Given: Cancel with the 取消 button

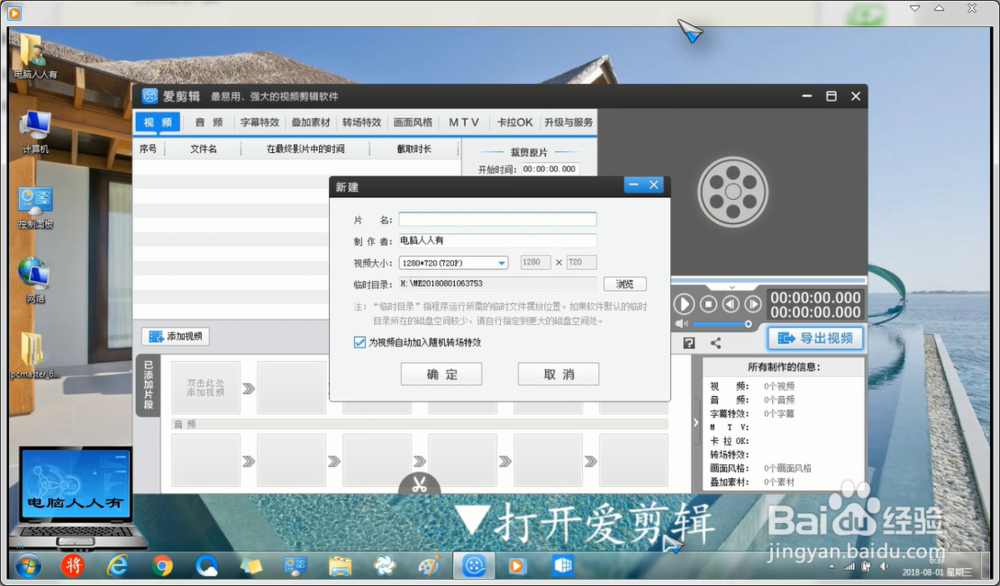Looking at the screenshot, I should click(x=559, y=374).
